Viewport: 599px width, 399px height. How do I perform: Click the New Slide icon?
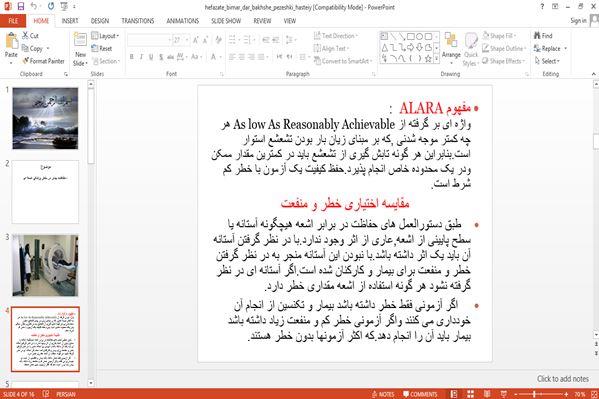[80, 40]
